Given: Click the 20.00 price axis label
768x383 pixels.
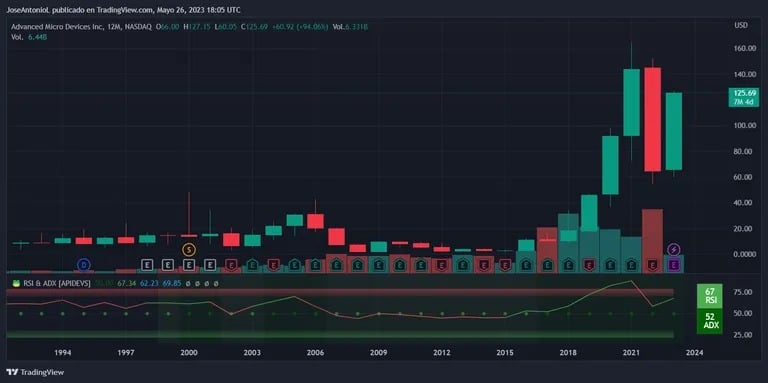Looking at the screenshot, I should coord(744,228).
